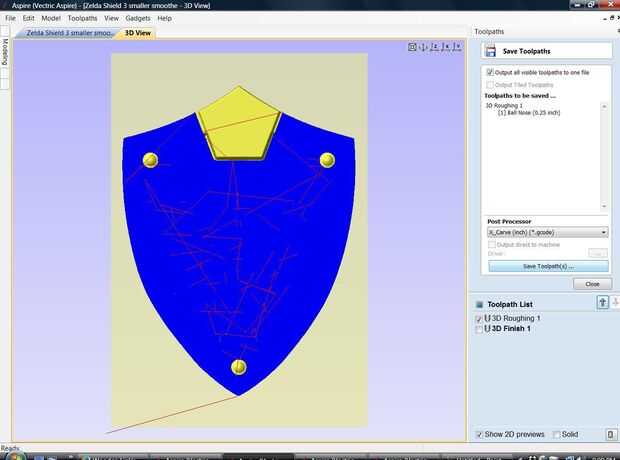Click the Windows Start orb
Screen dimensions: 620x460
[x=15, y=456]
